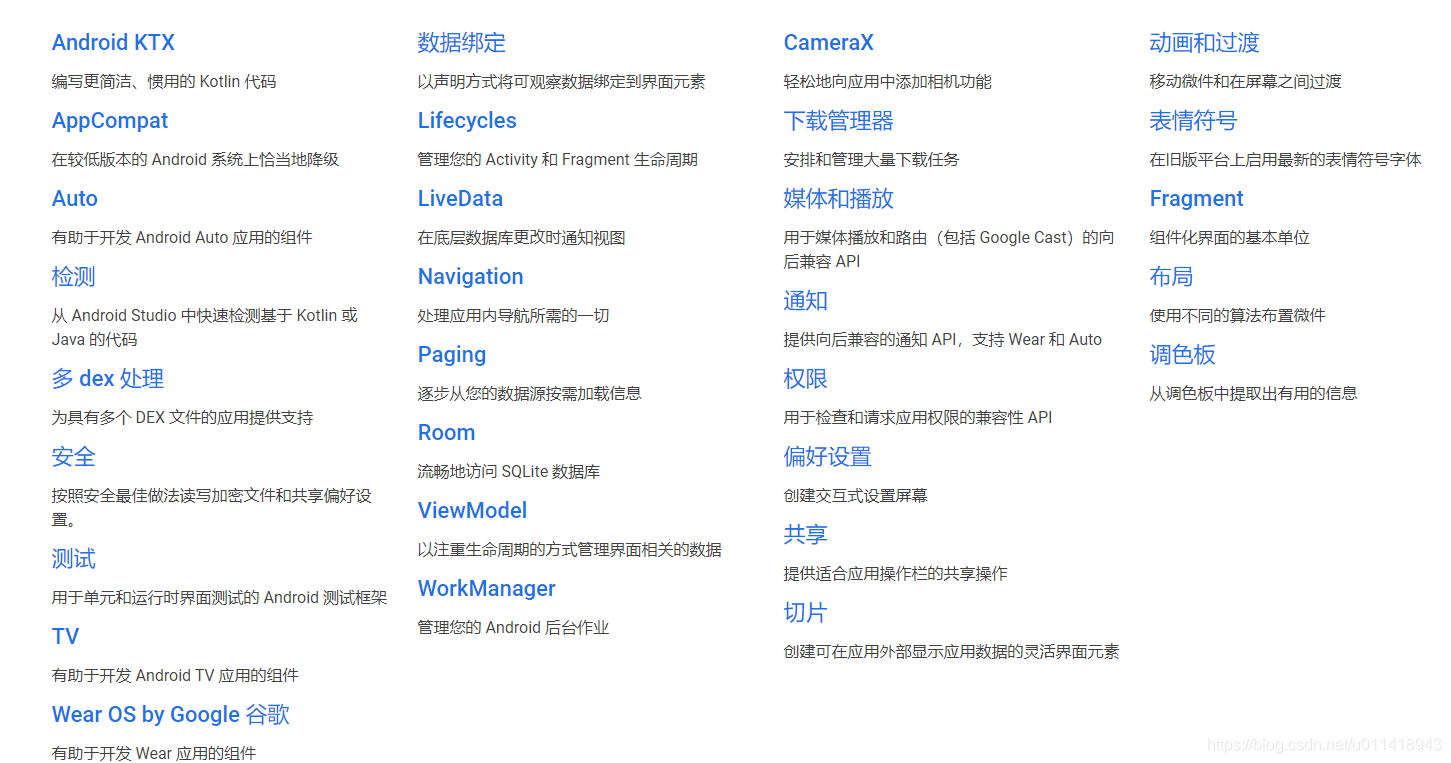Click text '组件化界面的基本单位'
Viewport: 1451px width, 763px height.
tap(1230, 238)
